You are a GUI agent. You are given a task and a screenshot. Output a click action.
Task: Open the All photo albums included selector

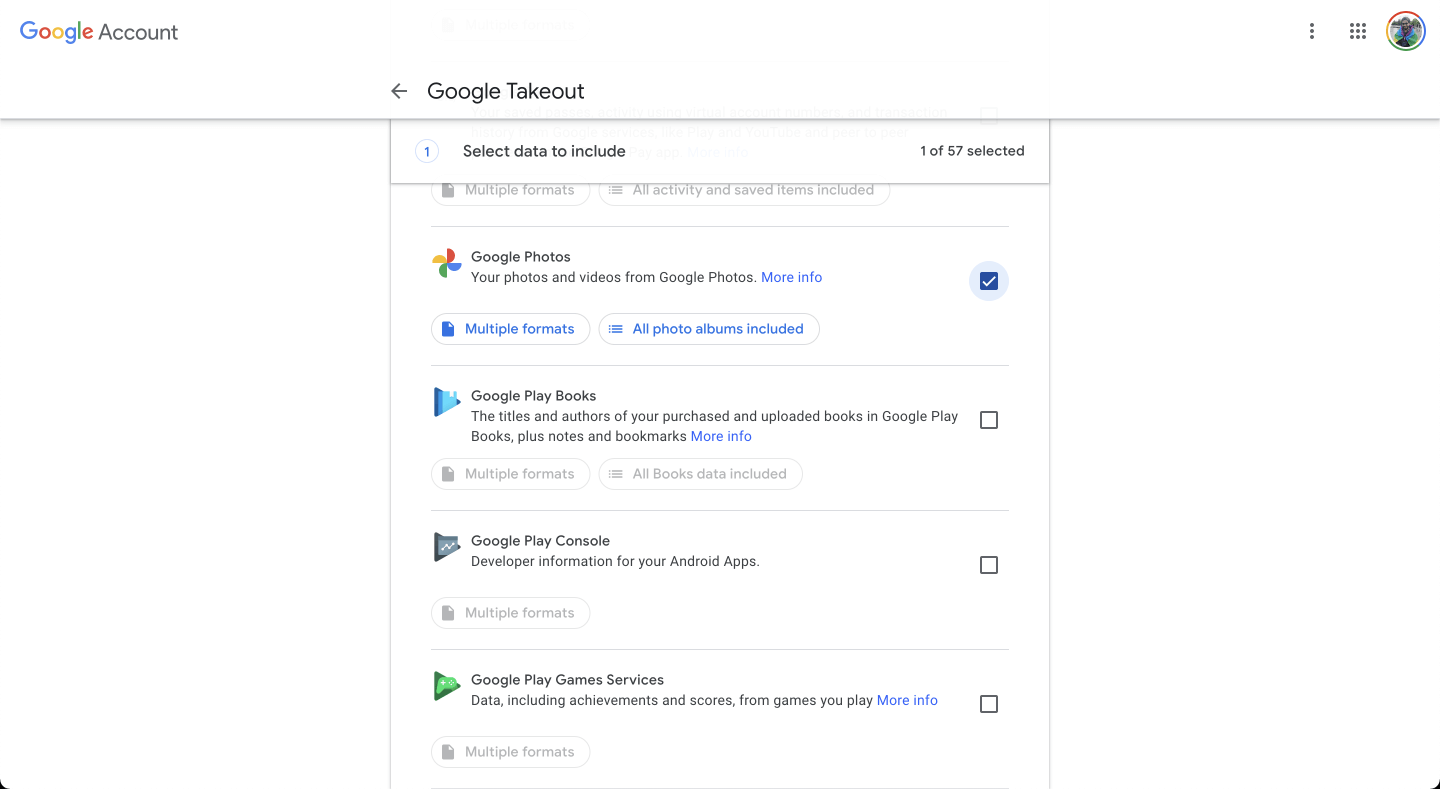(x=709, y=328)
